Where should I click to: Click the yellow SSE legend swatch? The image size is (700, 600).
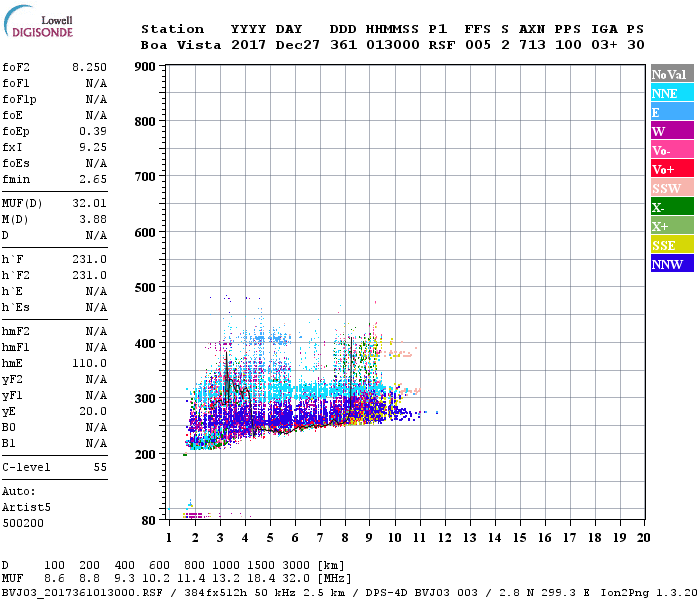(672, 245)
